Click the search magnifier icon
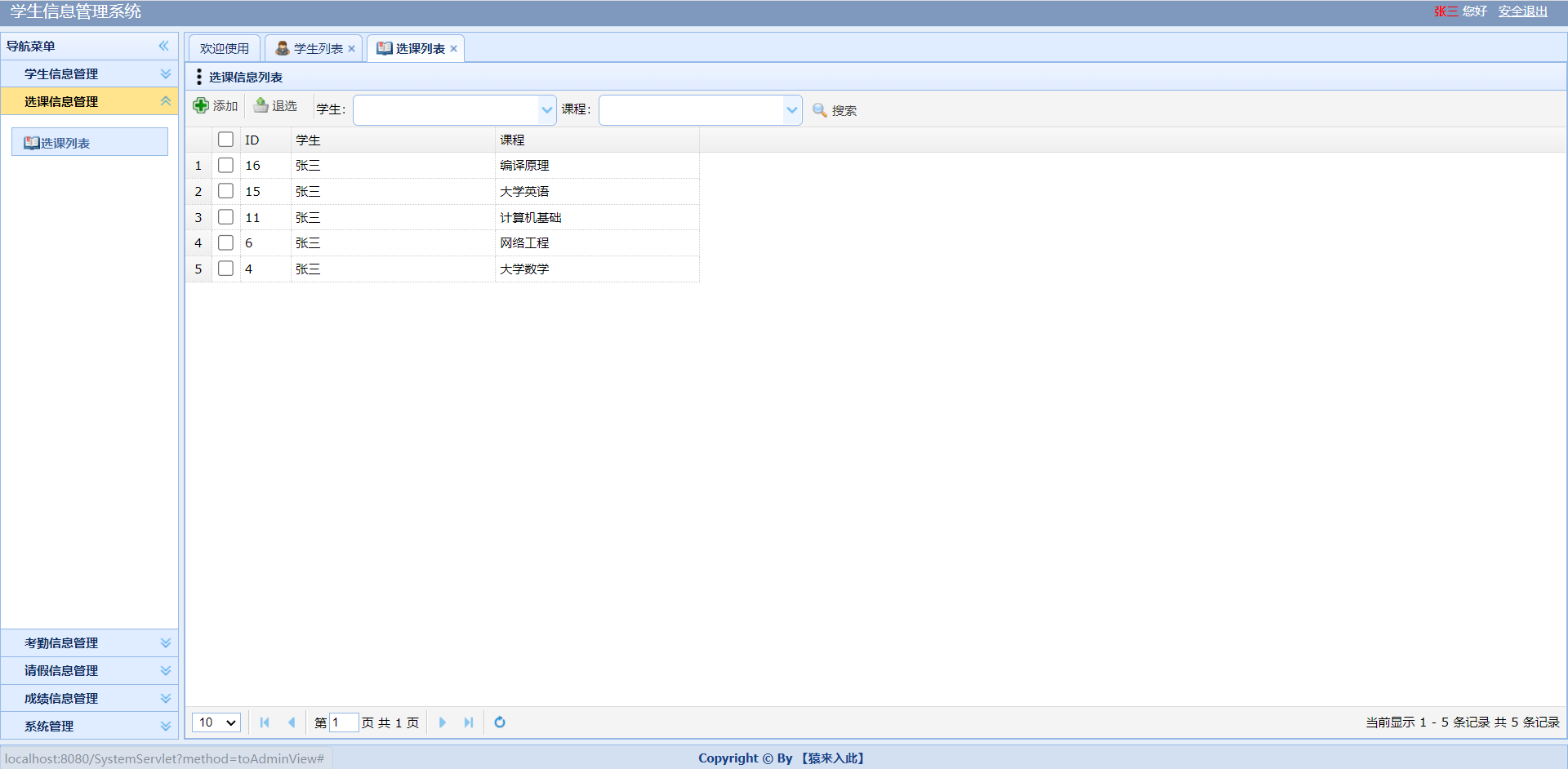Screen dimensions: 1568x769 coord(820,110)
